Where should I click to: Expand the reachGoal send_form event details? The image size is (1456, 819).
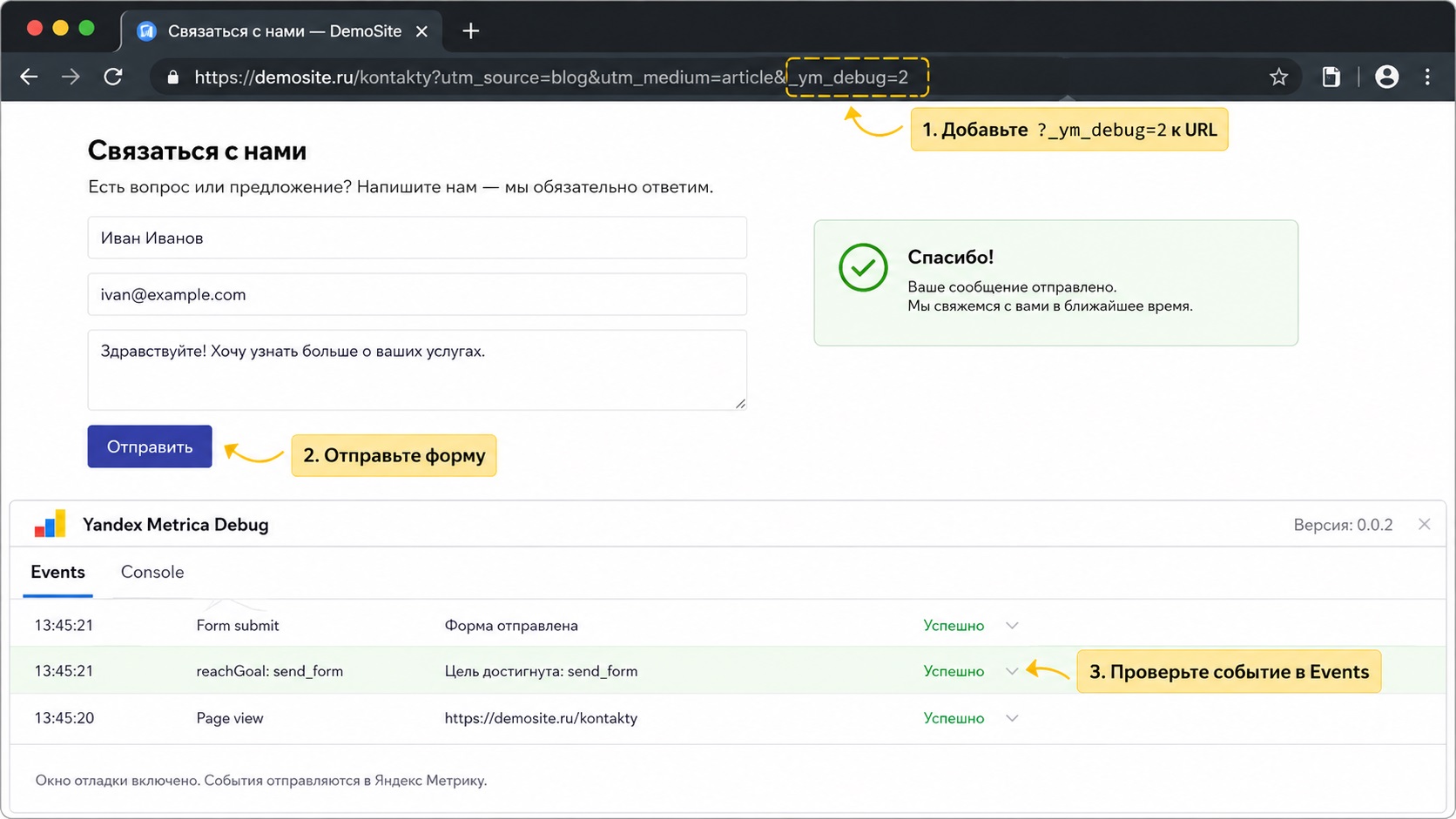[1012, 671]
